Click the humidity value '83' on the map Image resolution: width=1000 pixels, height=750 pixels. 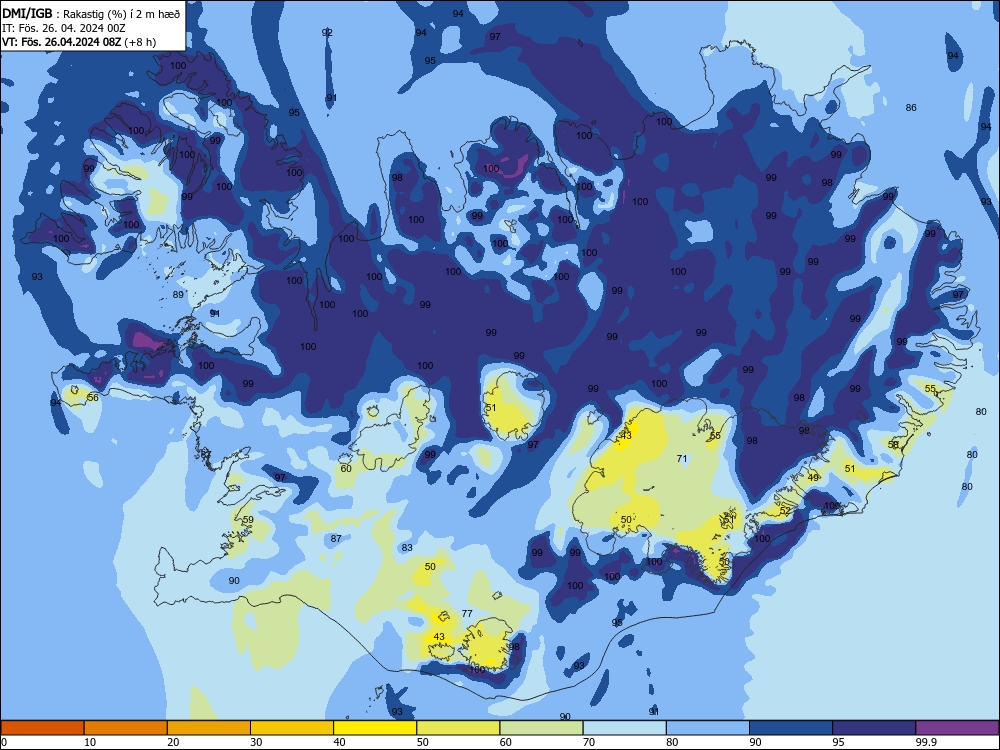tap(407, 548)
